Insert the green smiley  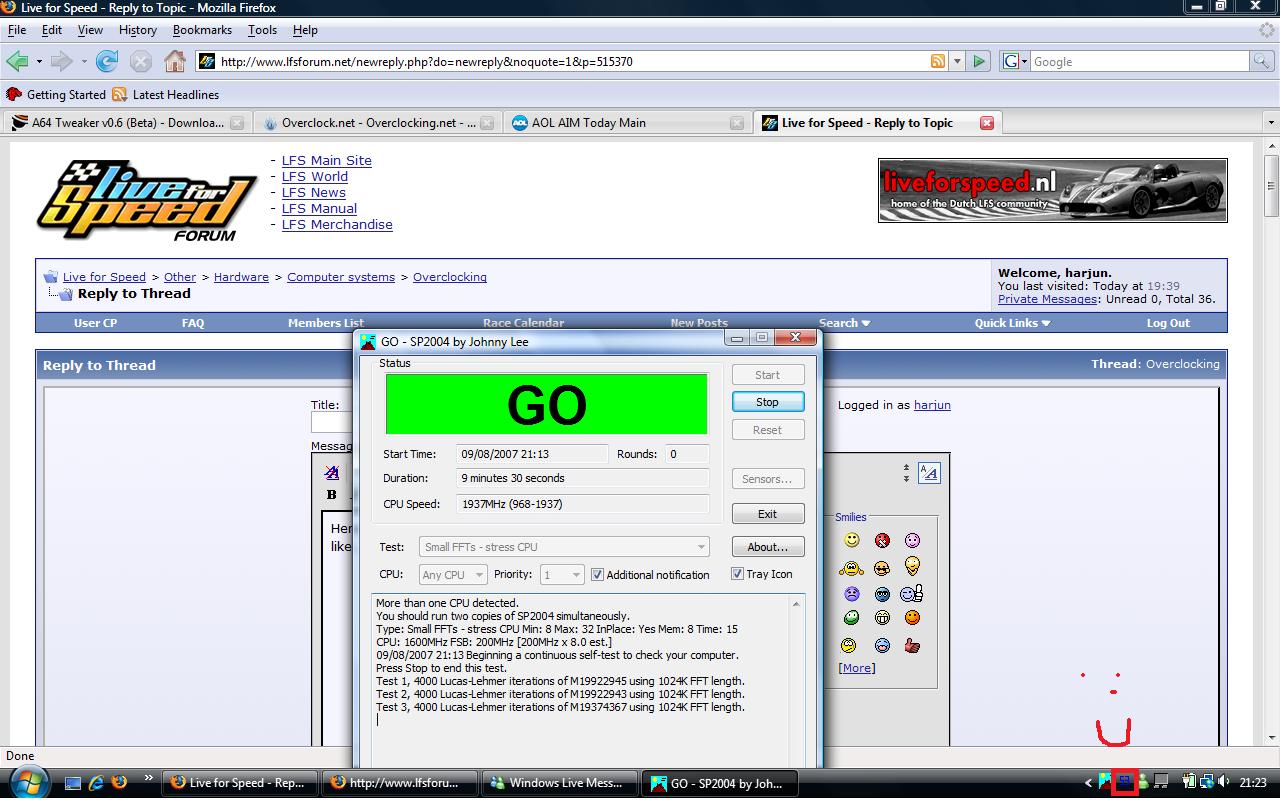852,618
